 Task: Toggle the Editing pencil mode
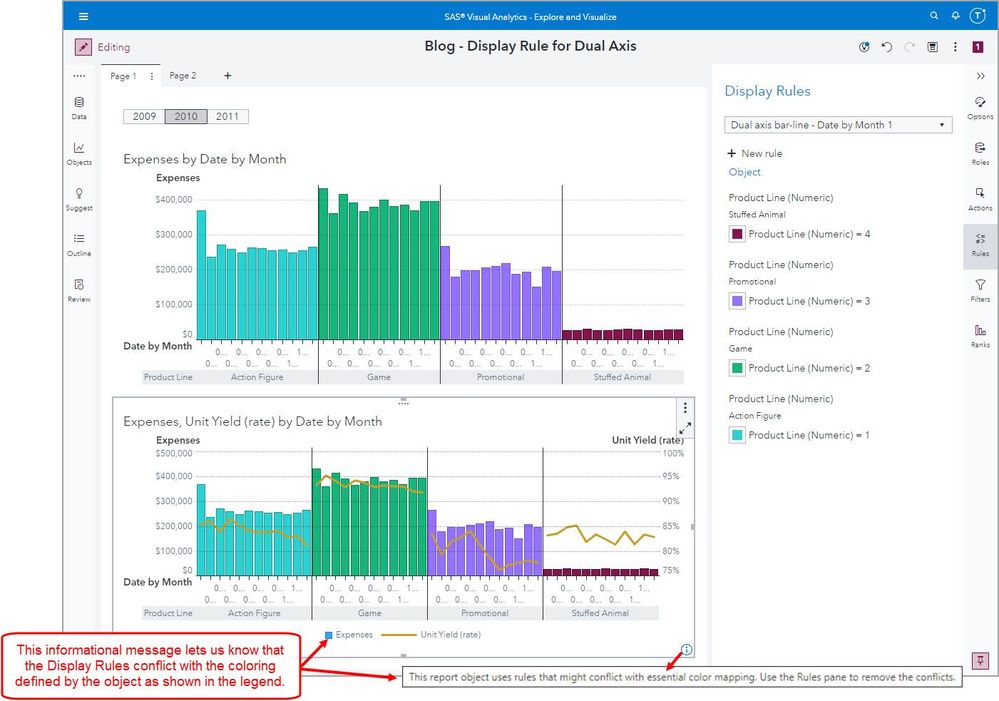coord(83,47)
